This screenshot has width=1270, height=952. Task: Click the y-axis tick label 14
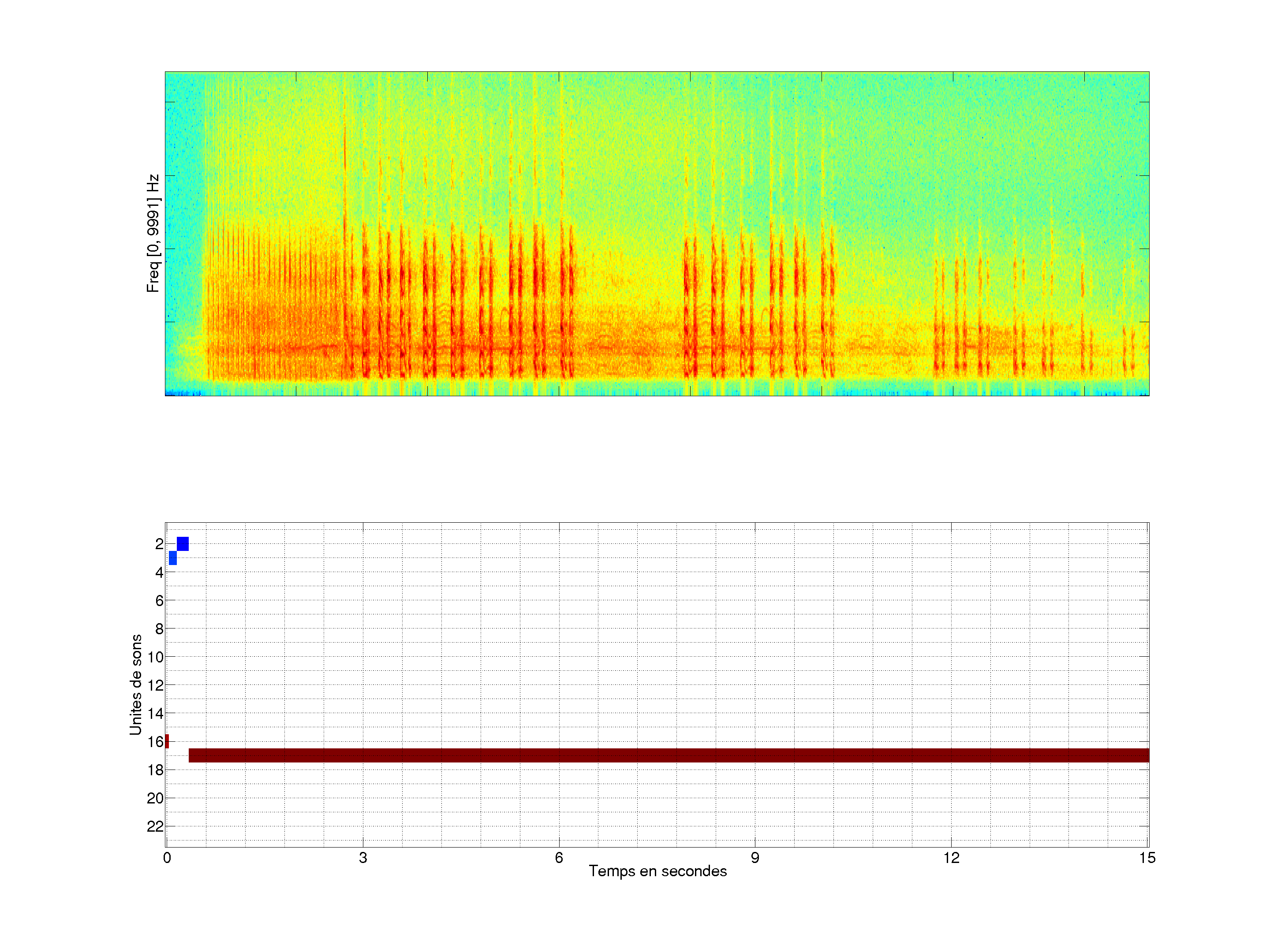(155, 713)
